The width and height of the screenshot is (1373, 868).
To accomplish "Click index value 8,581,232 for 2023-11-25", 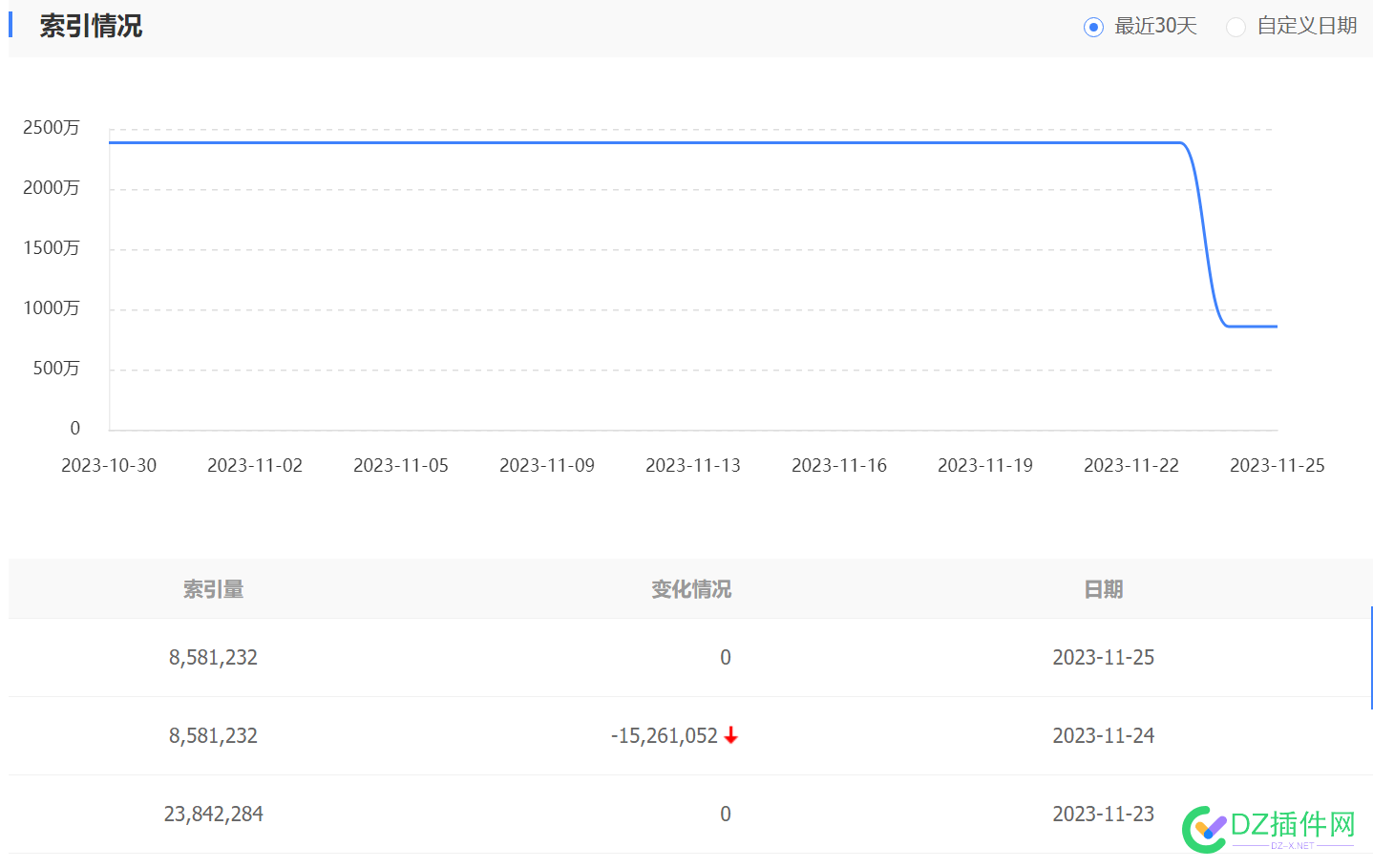I will pos(213,657).
